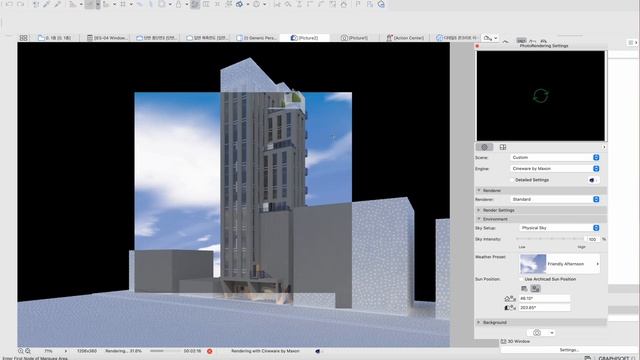
Task: Click the Settings... button at panel bottom
Action: click(569, 350)
